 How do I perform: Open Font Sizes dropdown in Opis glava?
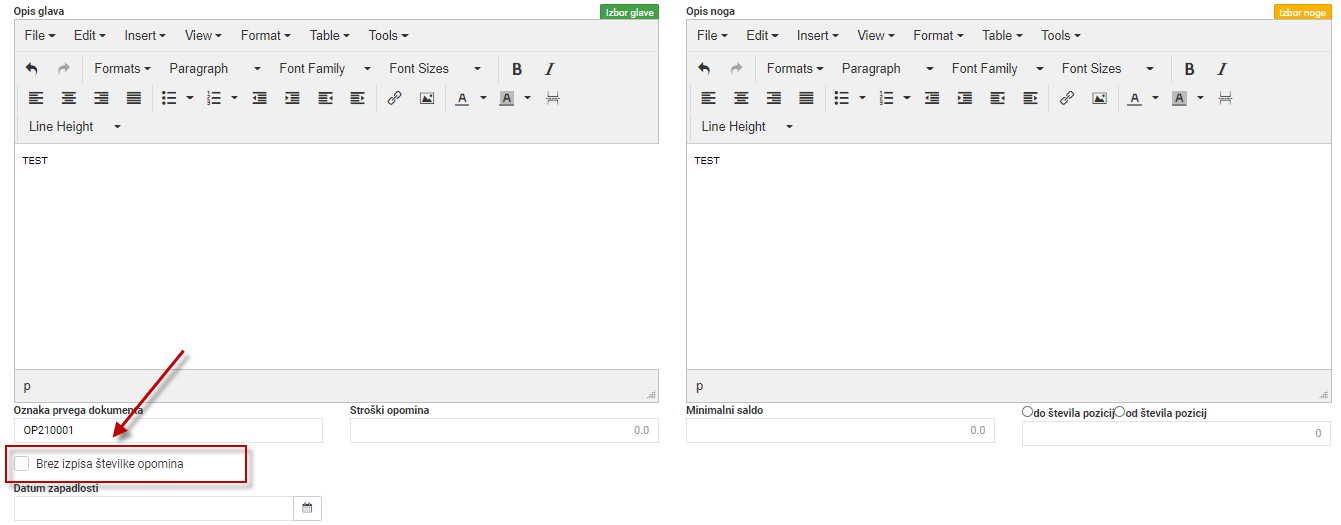[435, 69]
